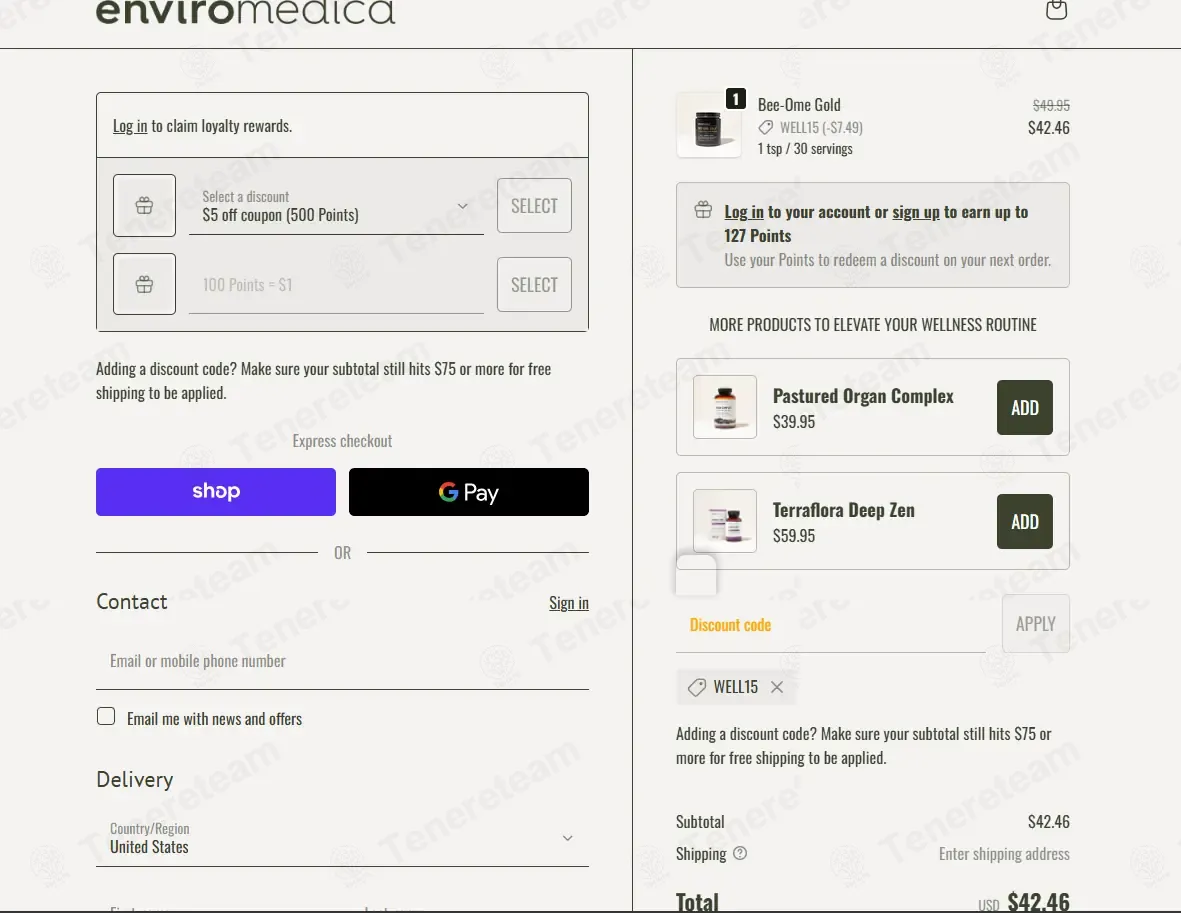Click the enviromedica logo
Image resolution: width=1181 pixels, height=913 pixels.
click(246, 12)
